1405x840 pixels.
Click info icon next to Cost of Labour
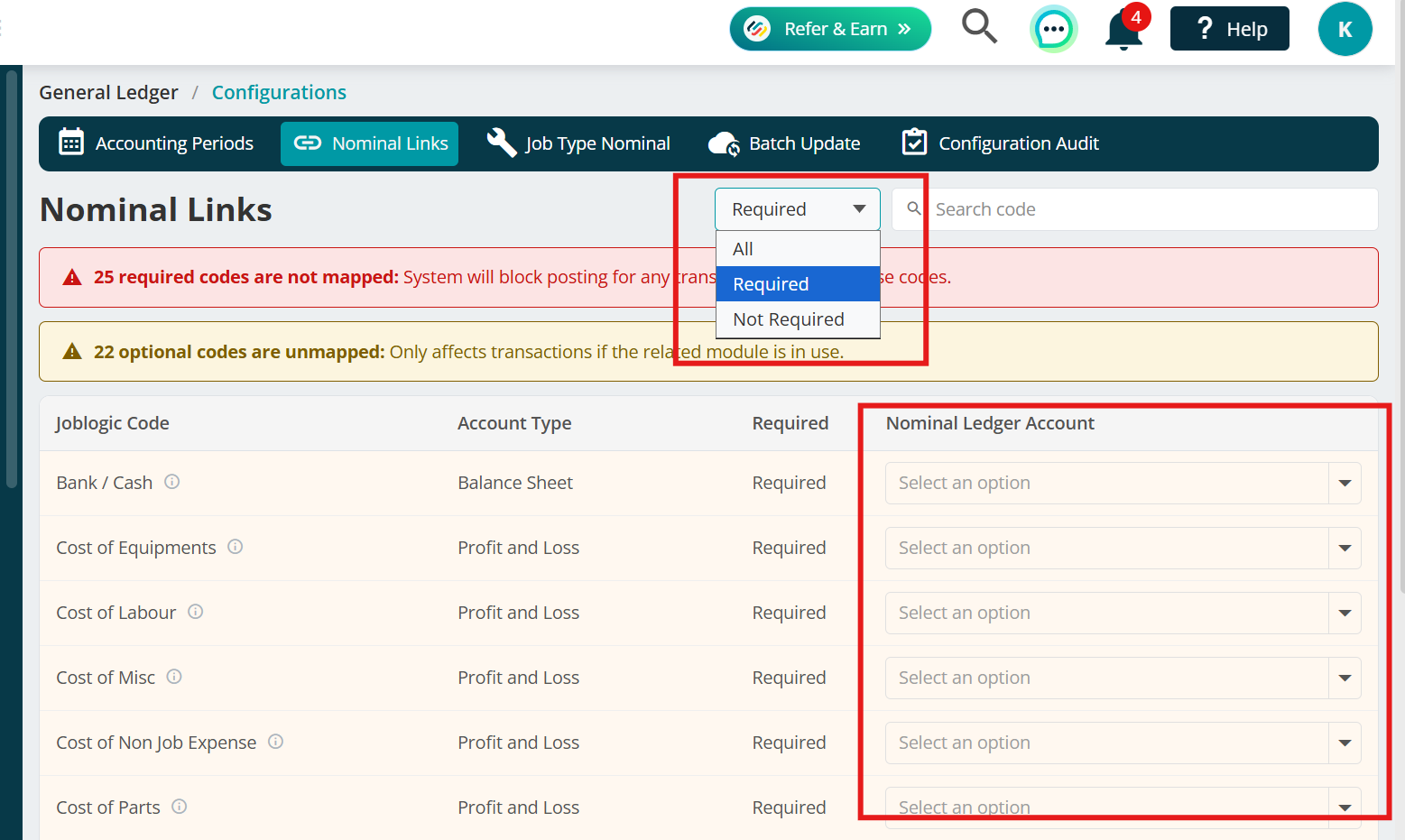[x=196, y=612]
